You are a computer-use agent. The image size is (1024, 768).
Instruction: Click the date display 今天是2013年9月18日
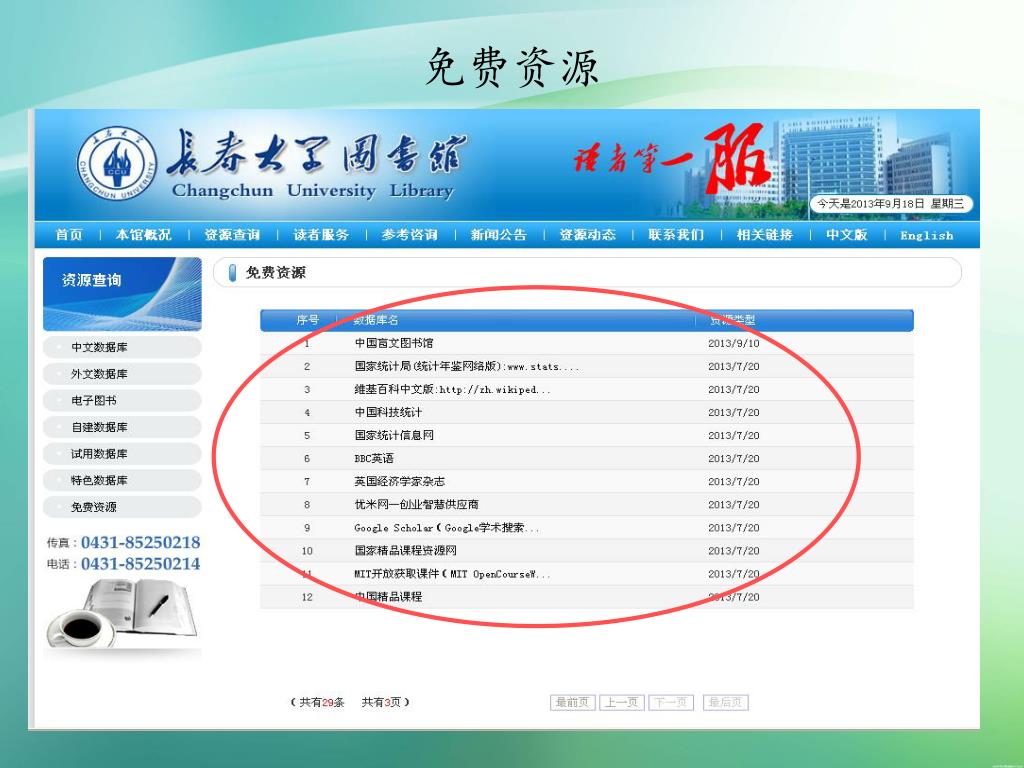[x=891, y=204]
